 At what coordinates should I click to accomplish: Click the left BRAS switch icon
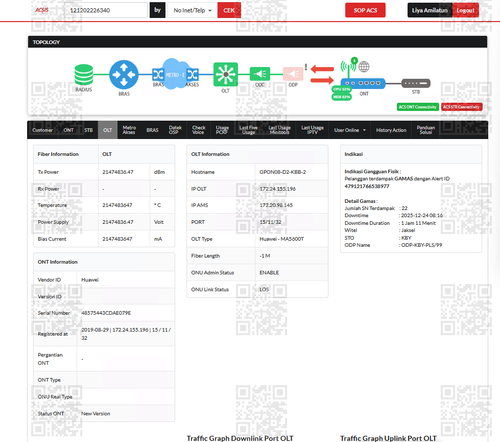pyautogui.click(x=158, y=75)
